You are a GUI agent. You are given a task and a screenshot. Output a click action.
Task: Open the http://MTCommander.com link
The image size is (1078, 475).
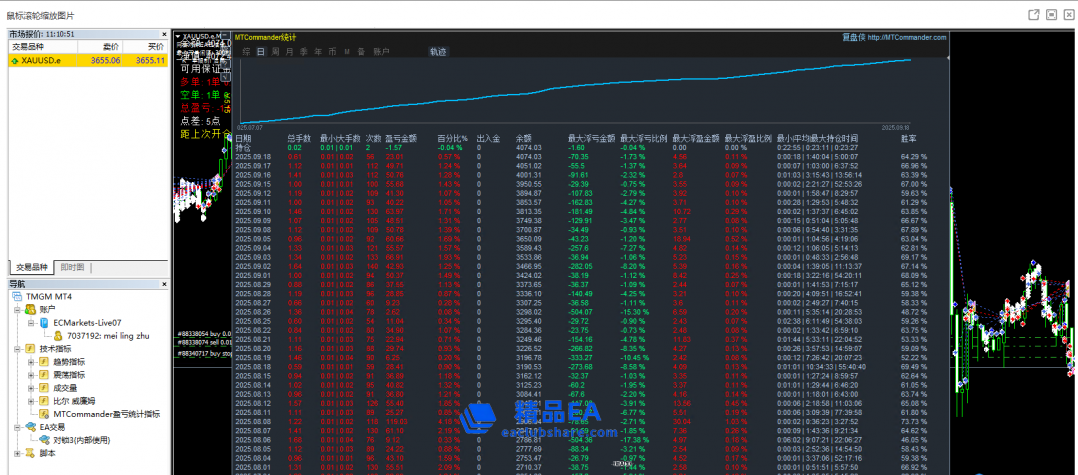[906, 37]
